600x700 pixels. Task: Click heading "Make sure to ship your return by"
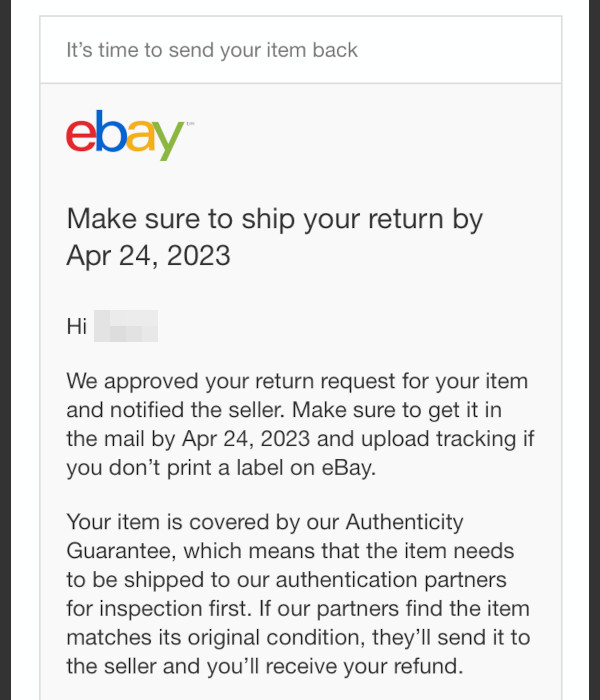(275, 220)
